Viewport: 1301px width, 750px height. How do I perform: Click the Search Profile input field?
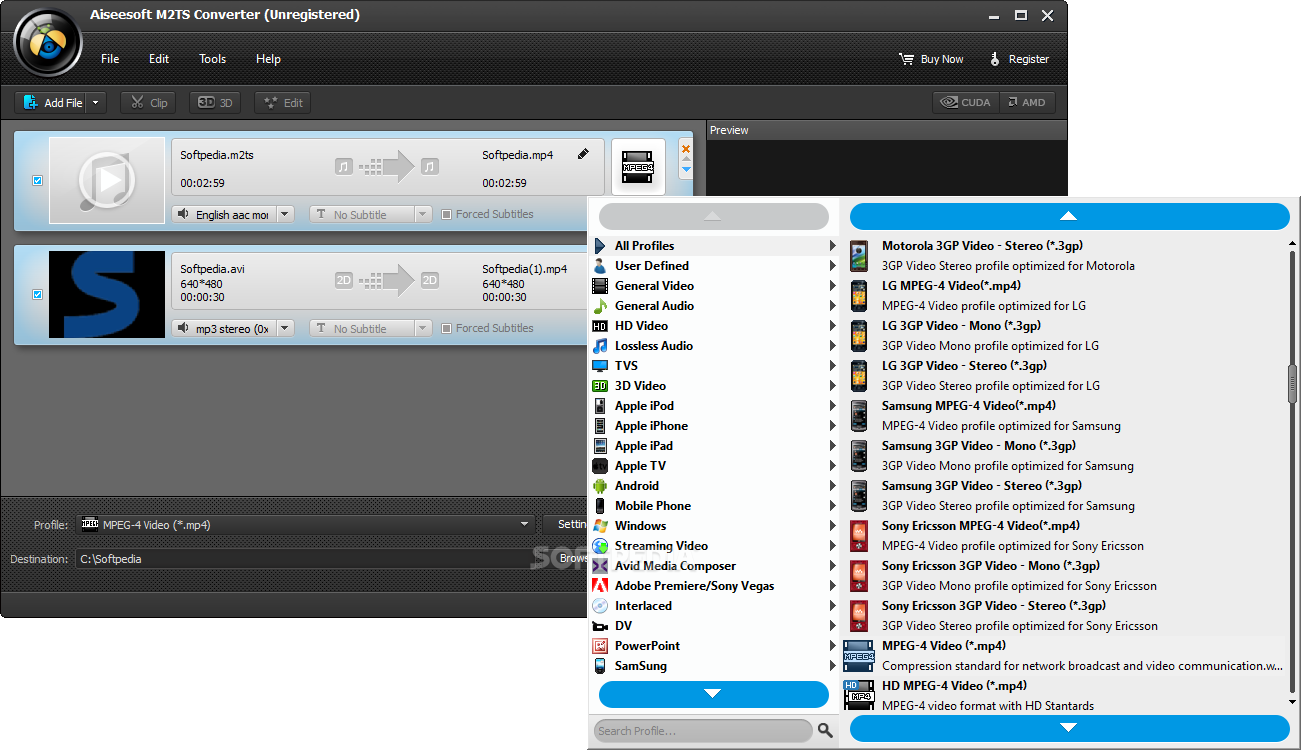tap(703, 731)
